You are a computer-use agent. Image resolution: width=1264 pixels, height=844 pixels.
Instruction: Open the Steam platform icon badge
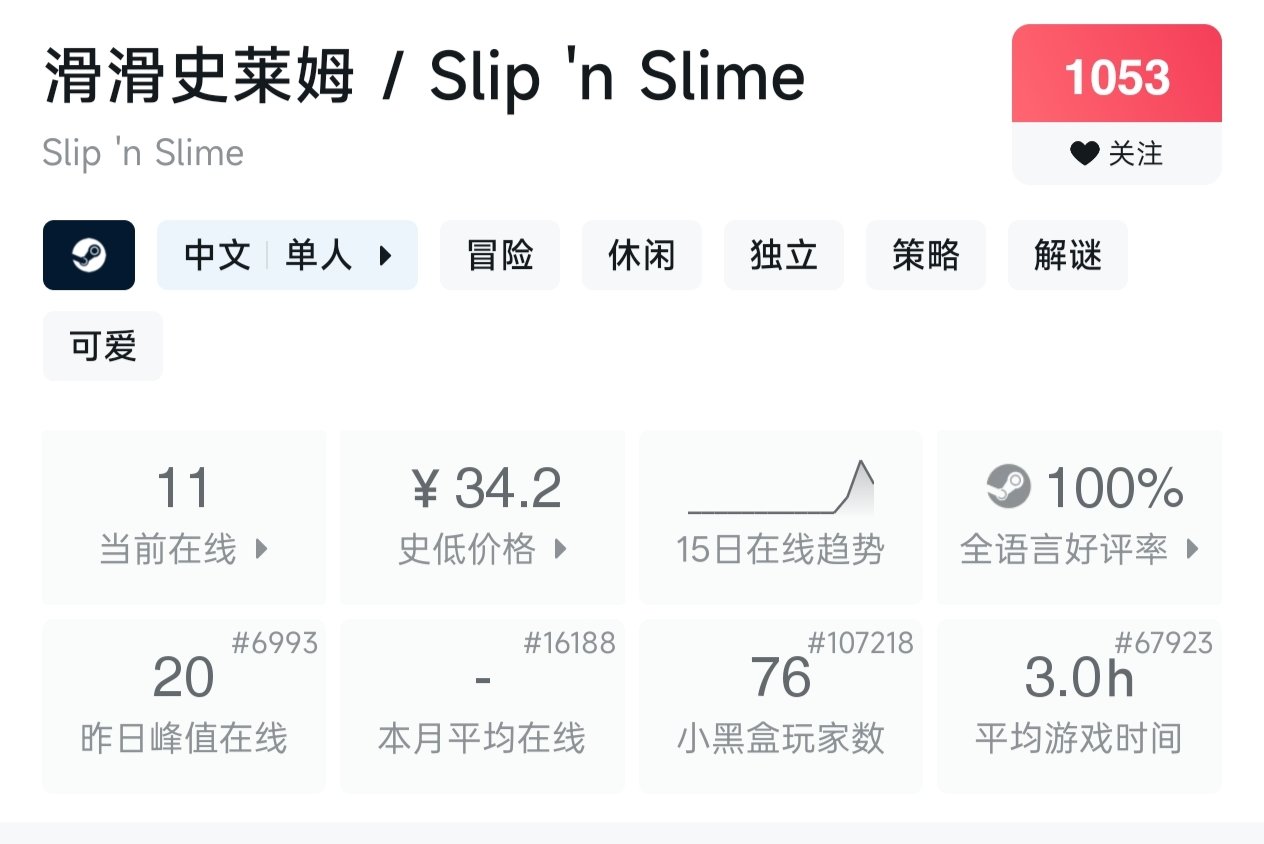(x=89, y=255)
